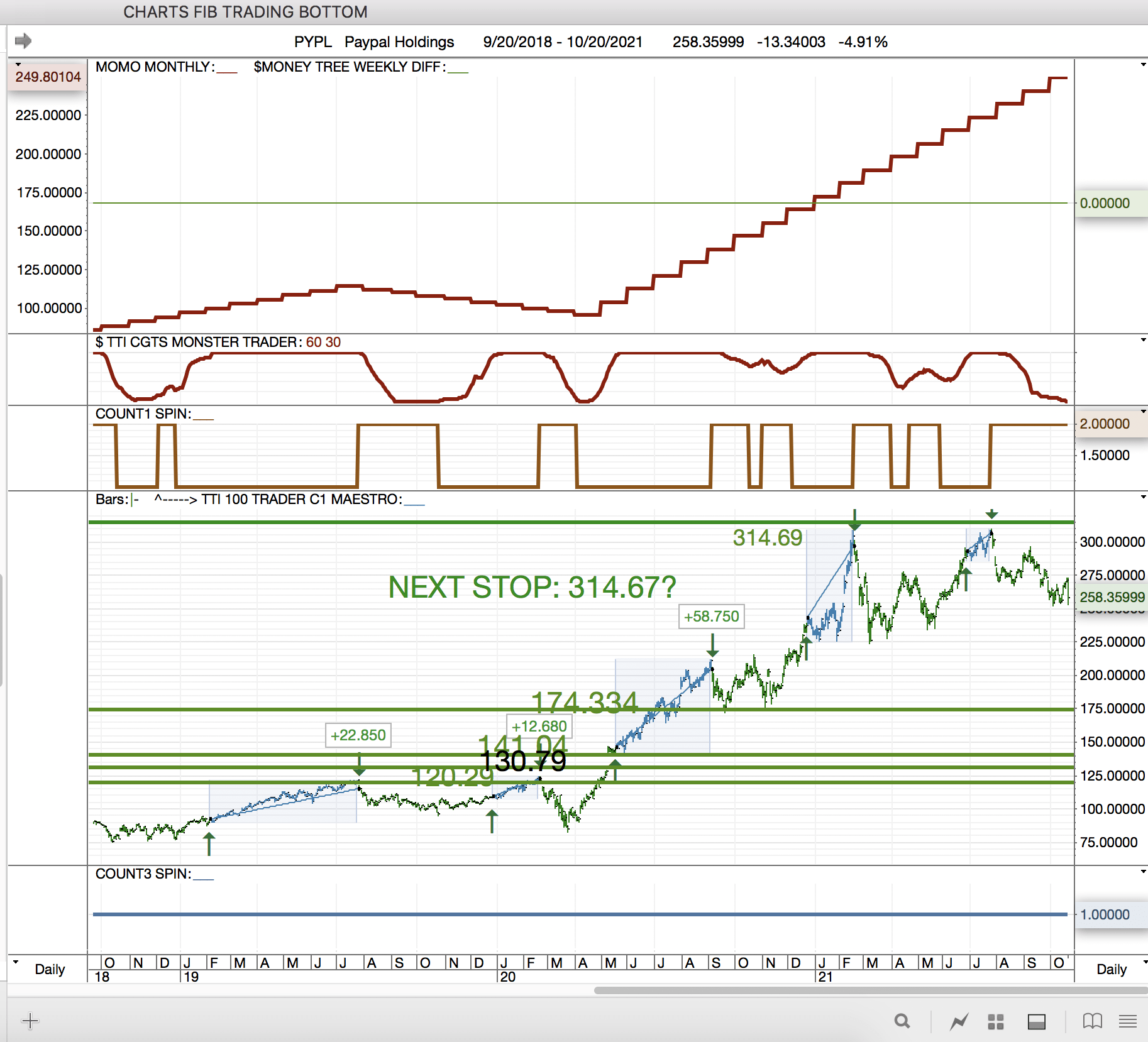Click the gray arrow icon beside the PYPL header
The height and width of the screenshot is (1042, 1148).
point(23,41)
